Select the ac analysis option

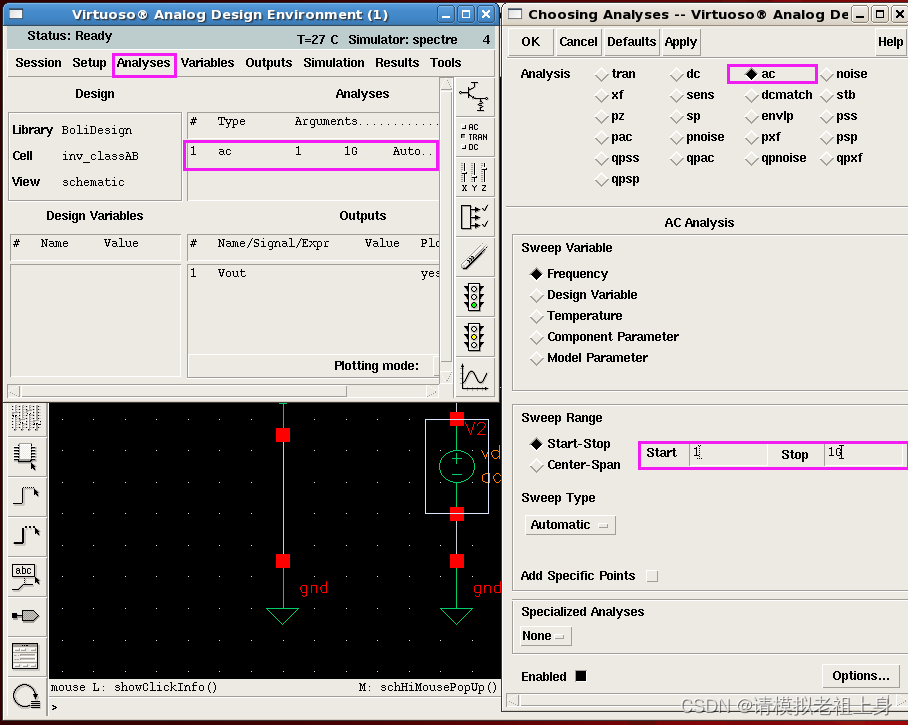pos(752,74)
